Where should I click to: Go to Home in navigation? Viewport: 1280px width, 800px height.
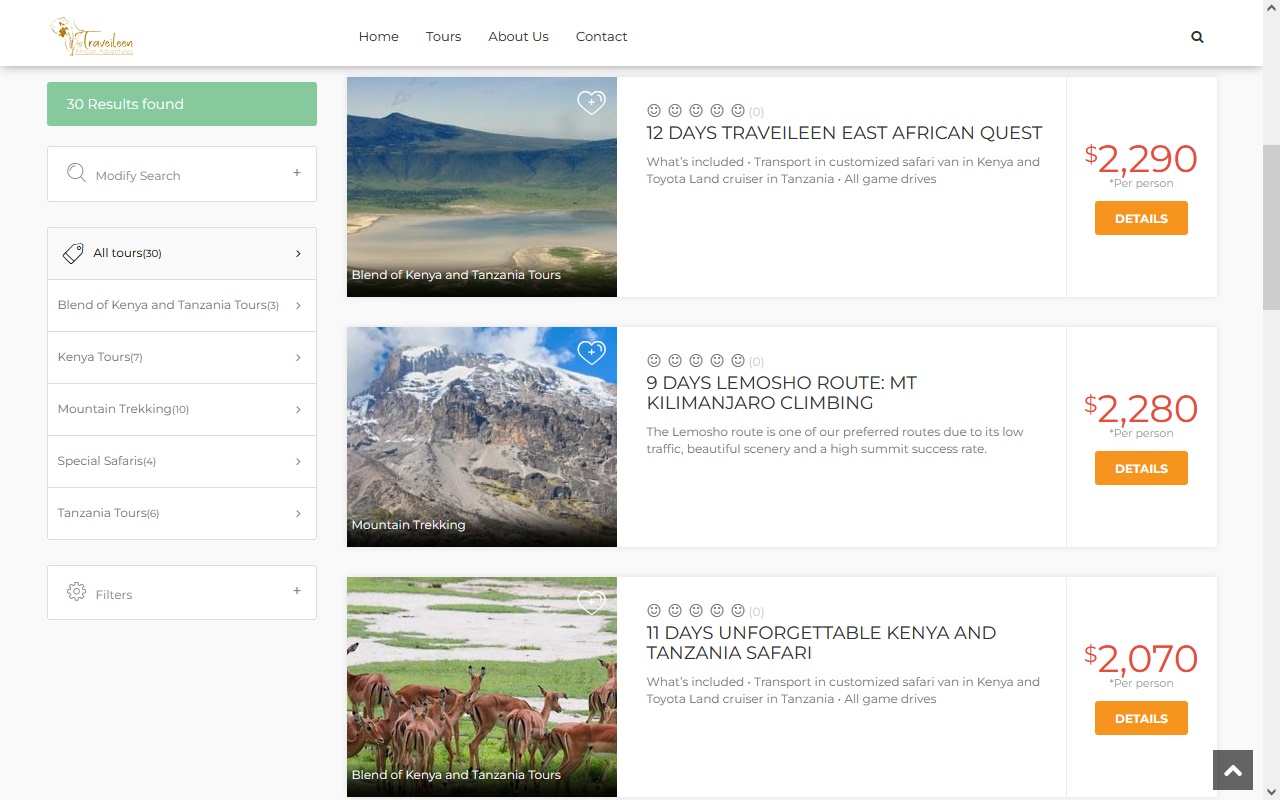tap(378, 37)
